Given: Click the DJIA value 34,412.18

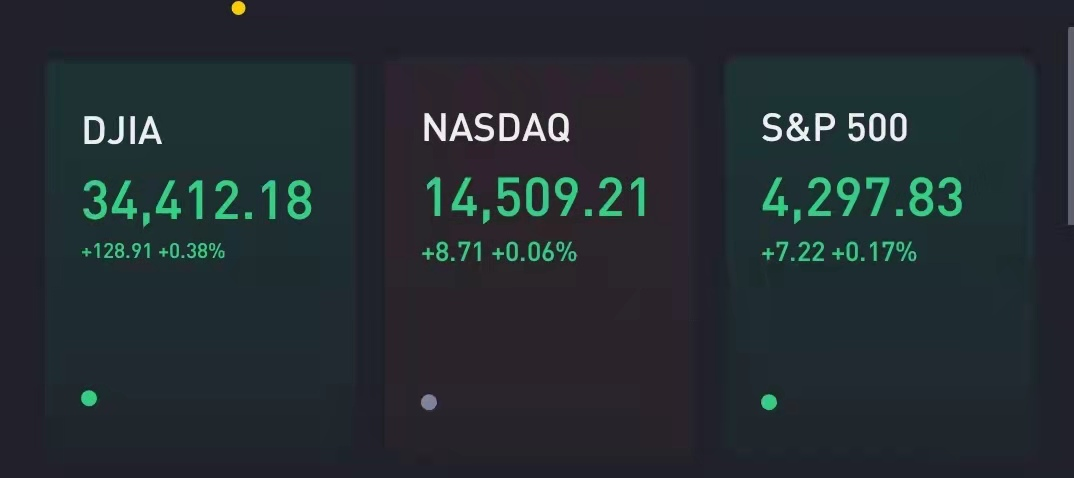Looking at the screenshot, I should pos(197,200).
